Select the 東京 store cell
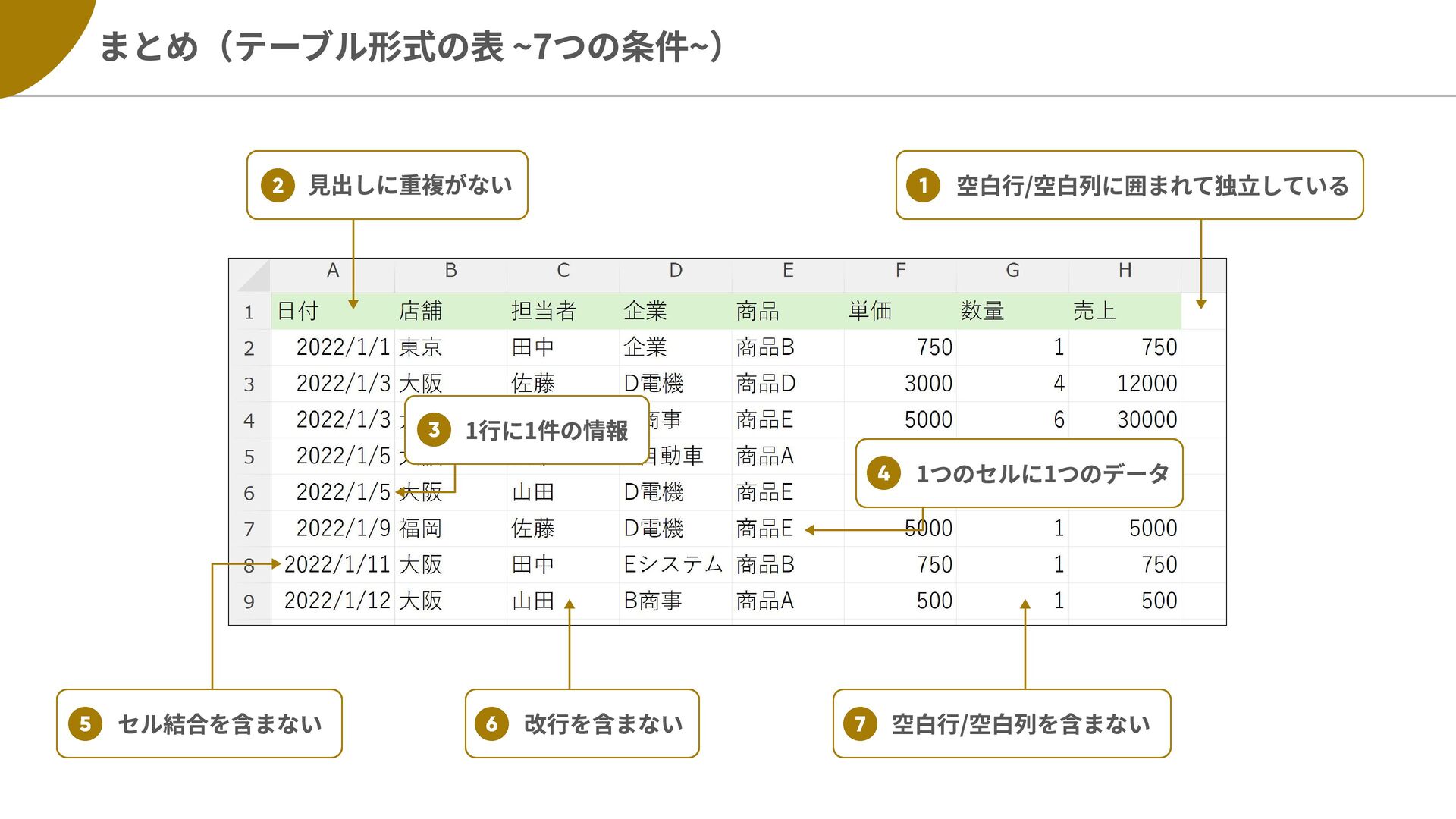 [450, 347]
